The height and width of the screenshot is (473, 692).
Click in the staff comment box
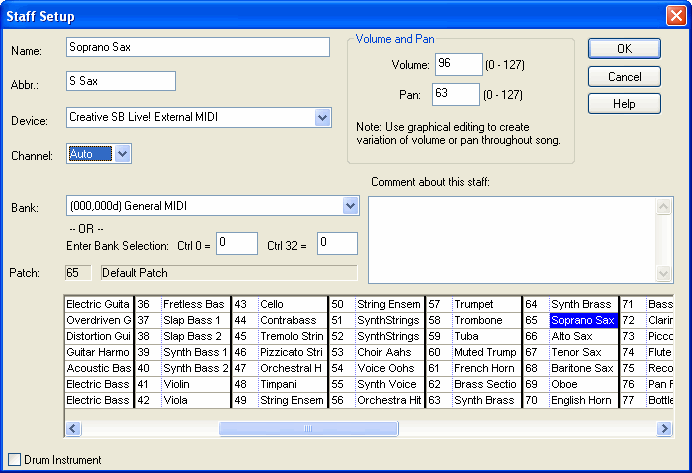tap(511, 238)
